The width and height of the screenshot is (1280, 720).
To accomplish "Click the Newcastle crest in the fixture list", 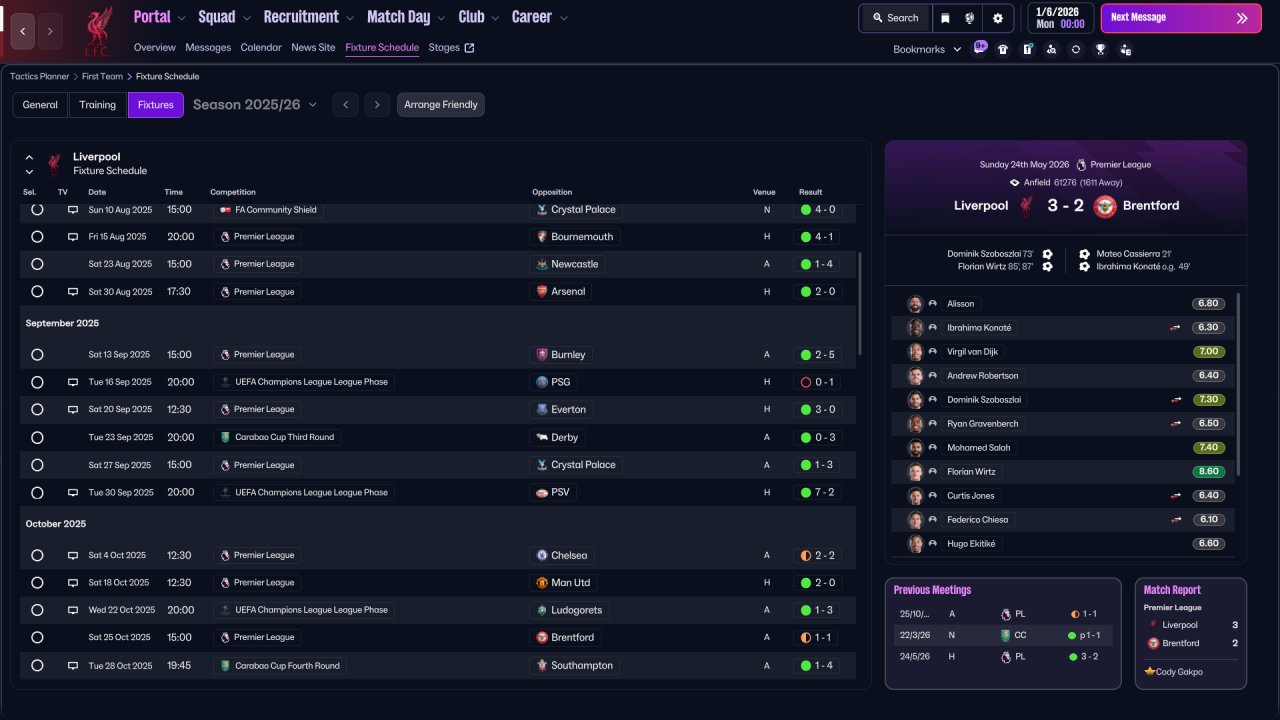I will 542,264.
